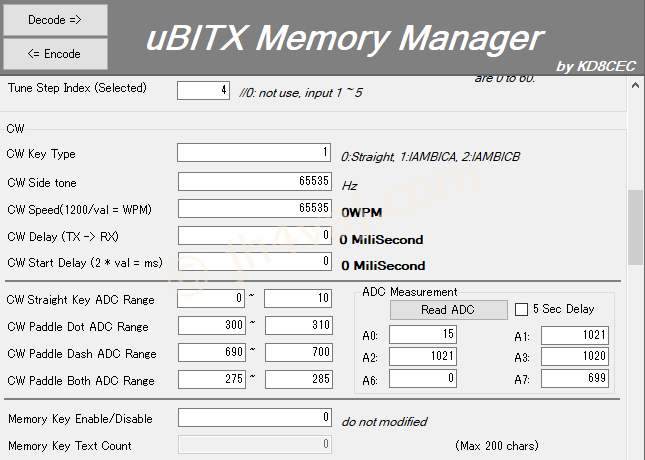Screen dimensions: 645x460
Task: Click Paddle Dot ADC Range field showing 300
Action: tap(212, 325)
